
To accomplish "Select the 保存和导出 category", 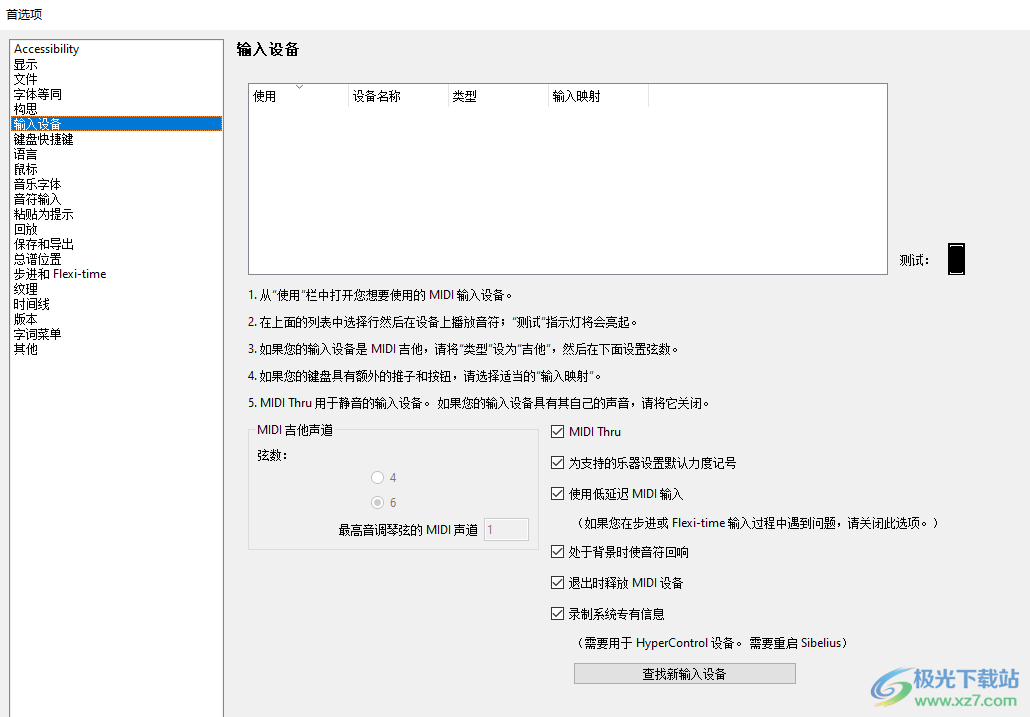I will pyautogui.click(x=42, y=243).
